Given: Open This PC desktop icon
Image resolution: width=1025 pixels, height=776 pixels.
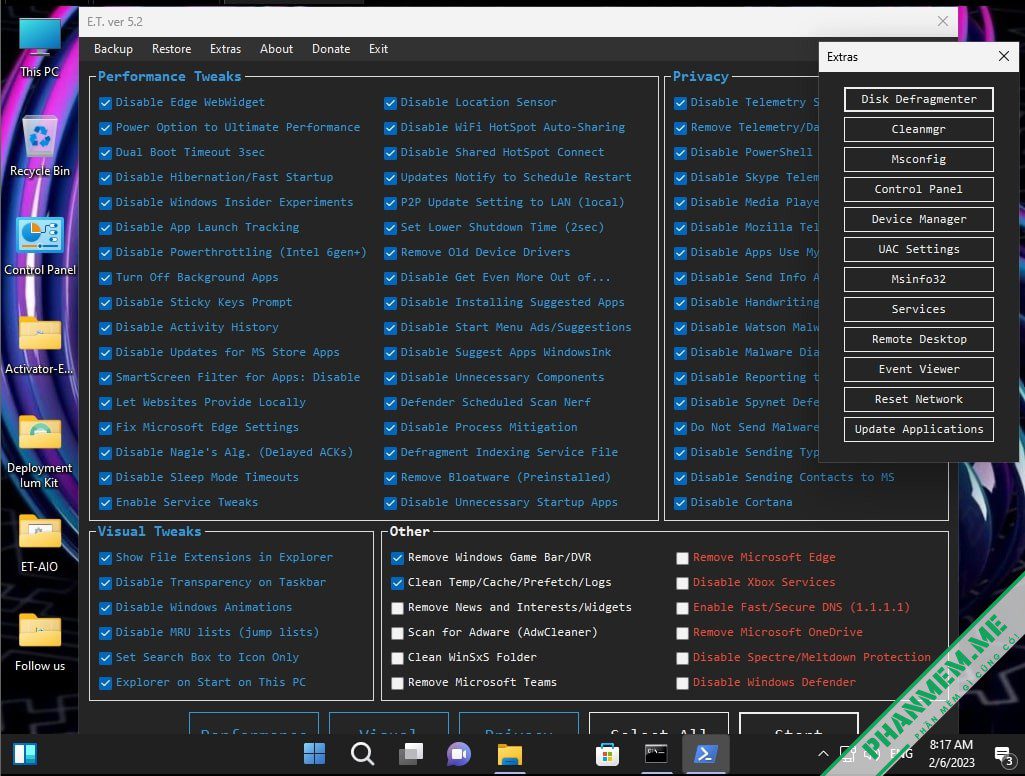Looking at the screenshot, I should click(39, 46).
